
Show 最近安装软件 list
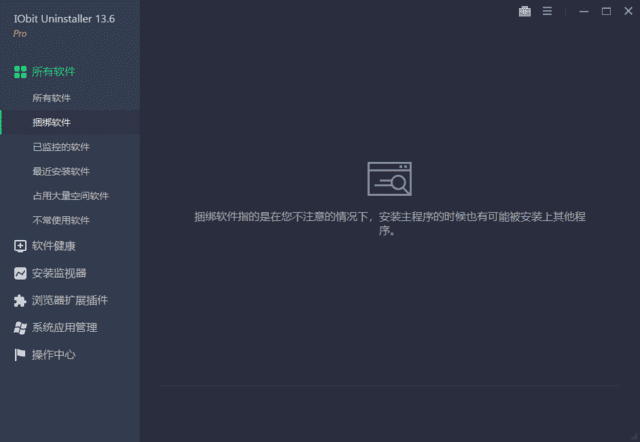(x=61, y=171)
